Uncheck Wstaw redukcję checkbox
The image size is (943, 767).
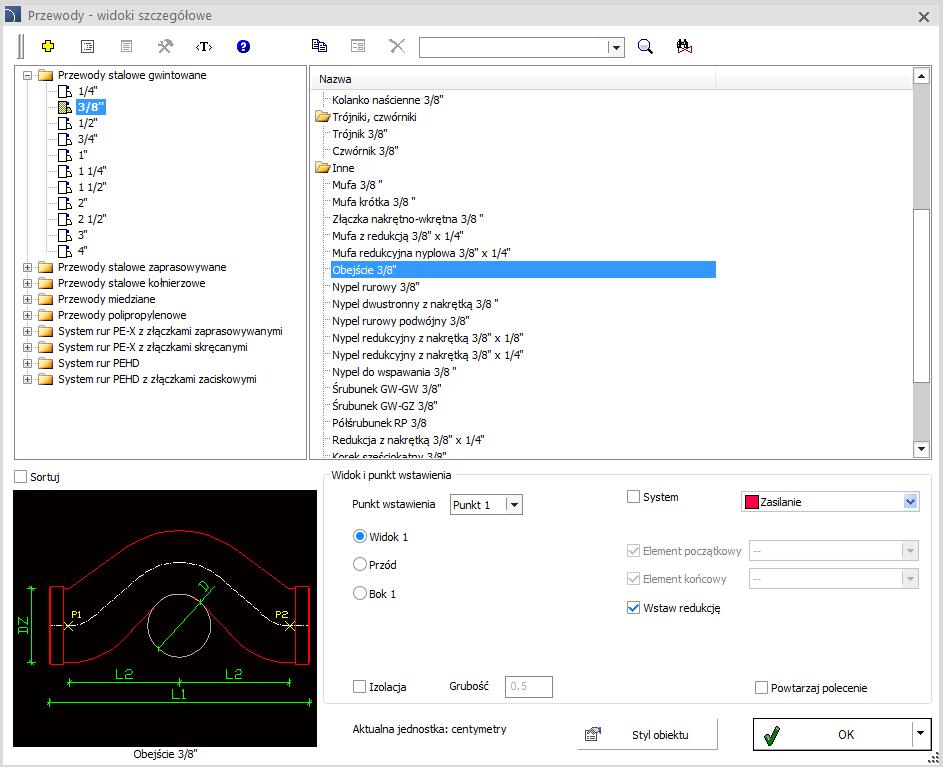tap(633, 608)
